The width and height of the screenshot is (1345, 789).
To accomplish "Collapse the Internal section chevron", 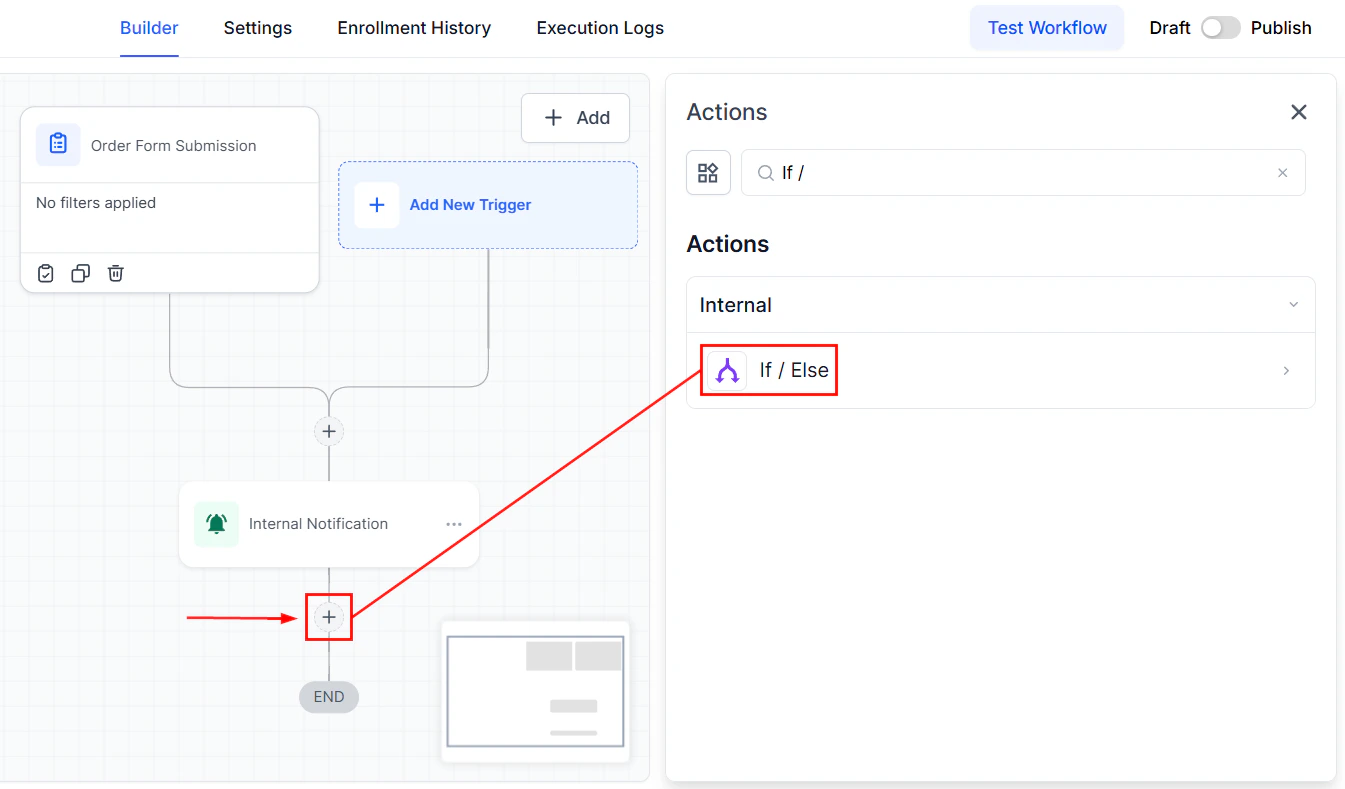I will click(x=1294, y=305).
